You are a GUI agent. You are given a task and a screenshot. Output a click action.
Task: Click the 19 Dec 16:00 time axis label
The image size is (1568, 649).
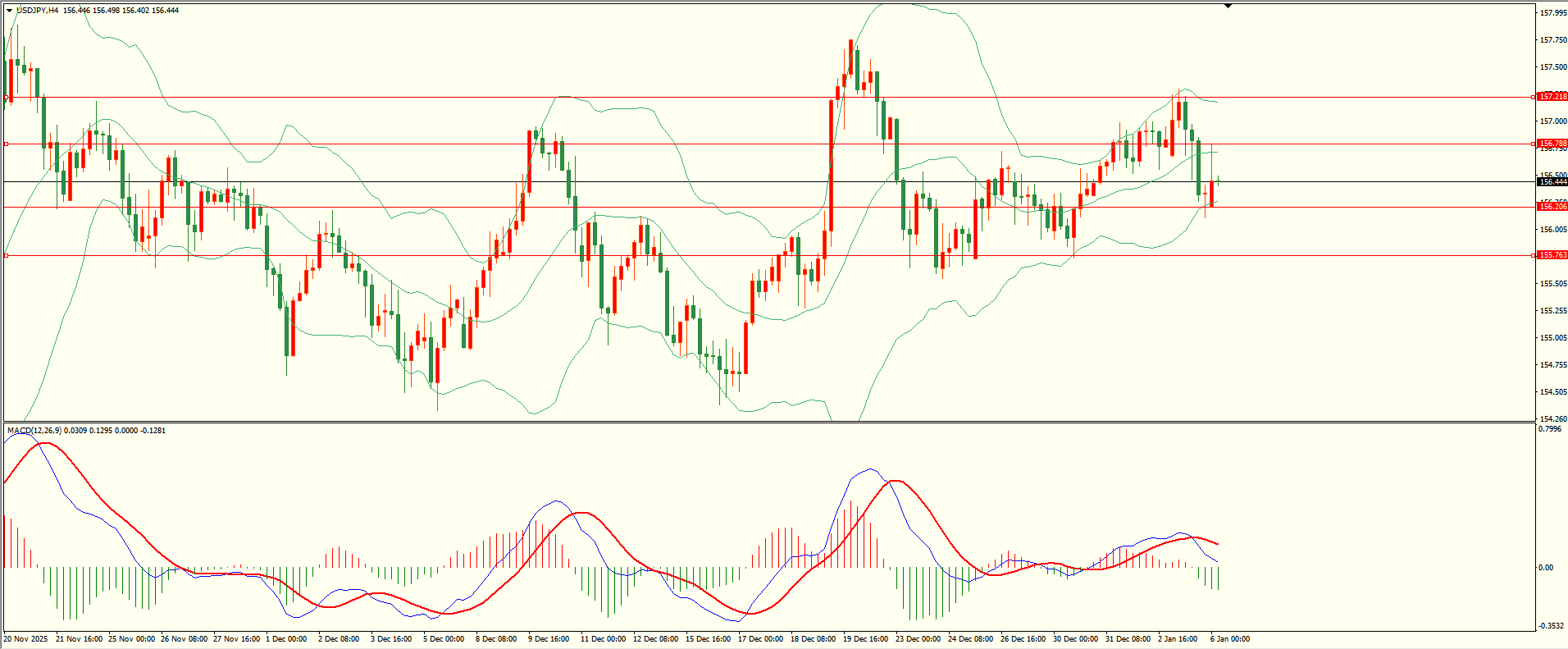[865, 639]
